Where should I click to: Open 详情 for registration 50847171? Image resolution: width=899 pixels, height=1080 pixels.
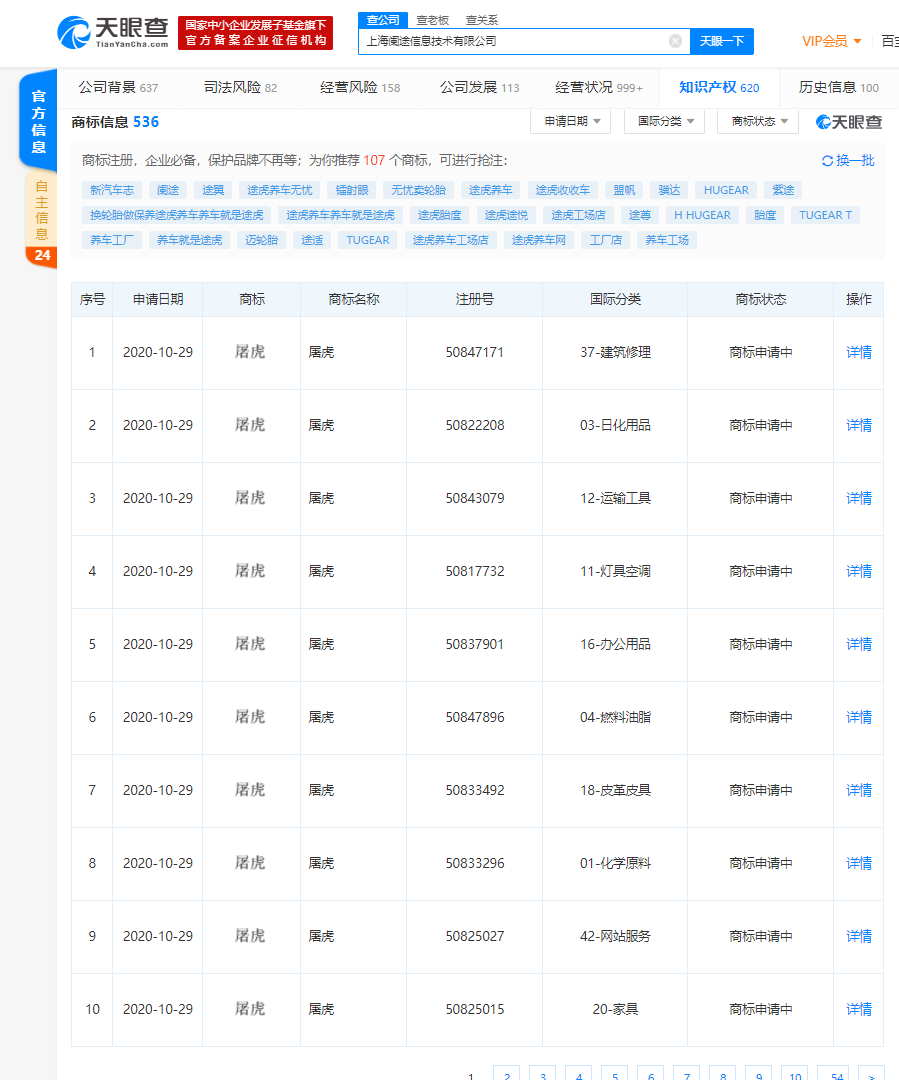click(858, 352)
